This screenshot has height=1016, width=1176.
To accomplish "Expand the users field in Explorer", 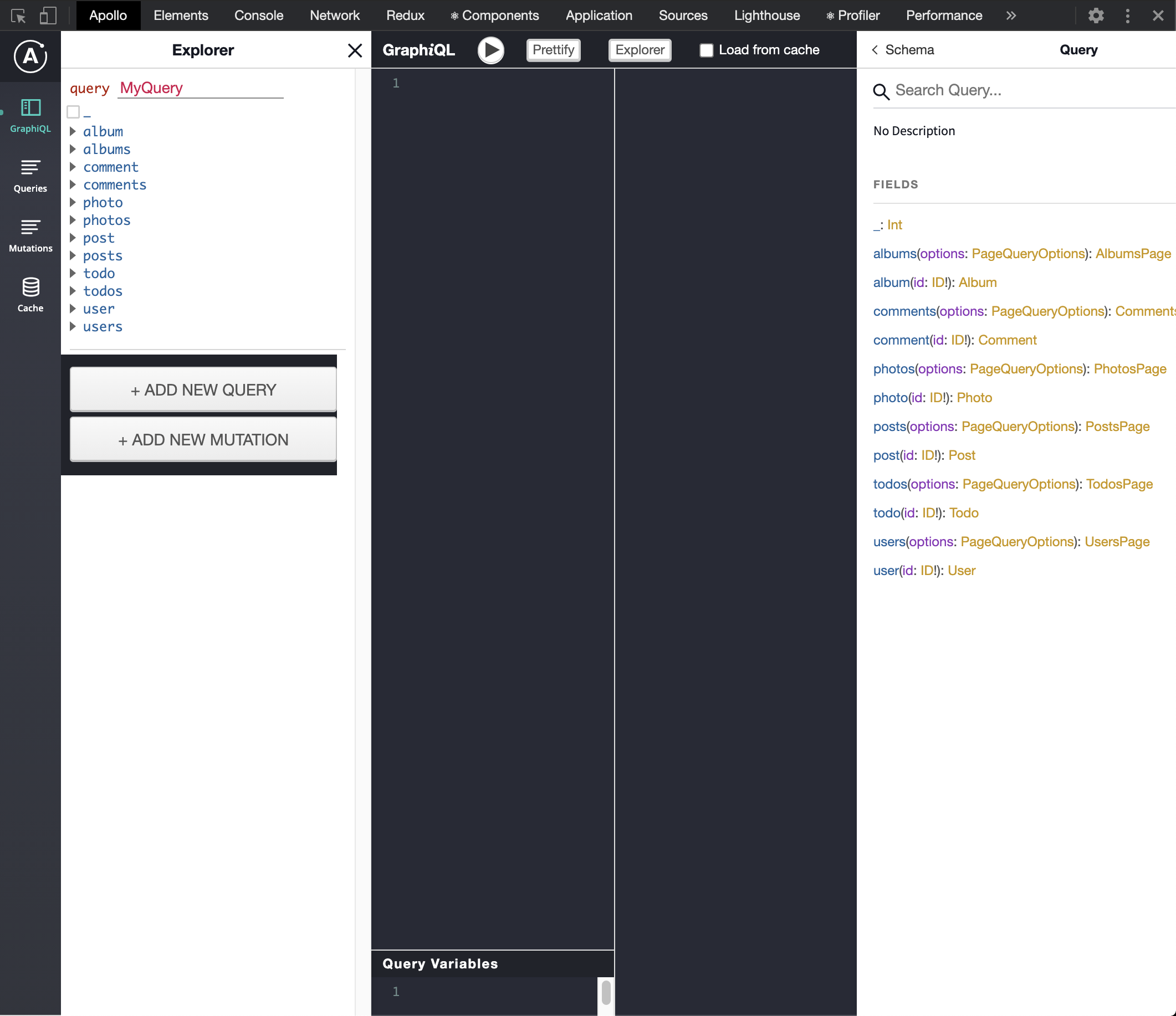I will tap(73, 326).
